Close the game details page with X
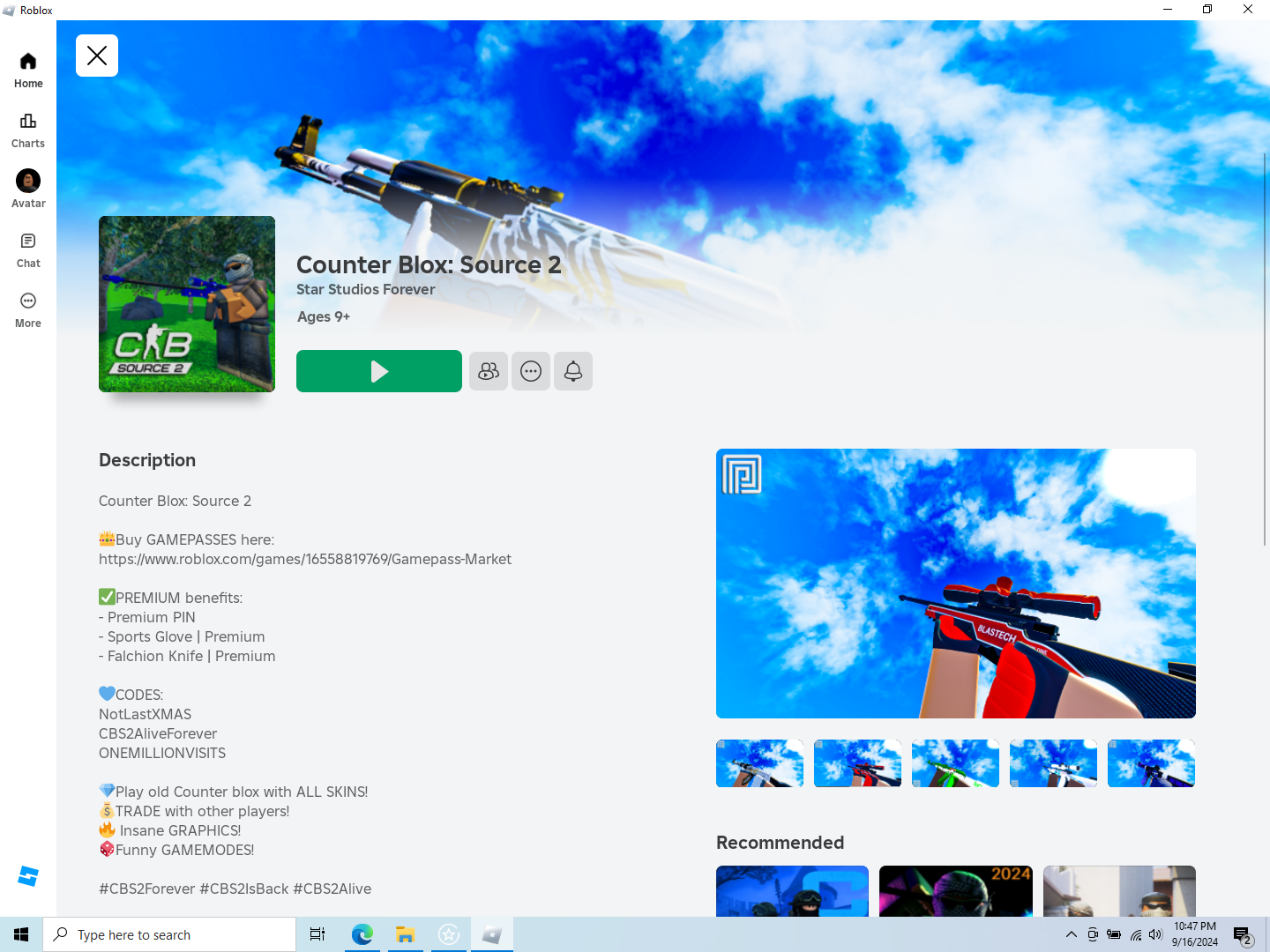The width and height of the screenshot is (1270, 952). pyautogui.click(x=97, y=56)
